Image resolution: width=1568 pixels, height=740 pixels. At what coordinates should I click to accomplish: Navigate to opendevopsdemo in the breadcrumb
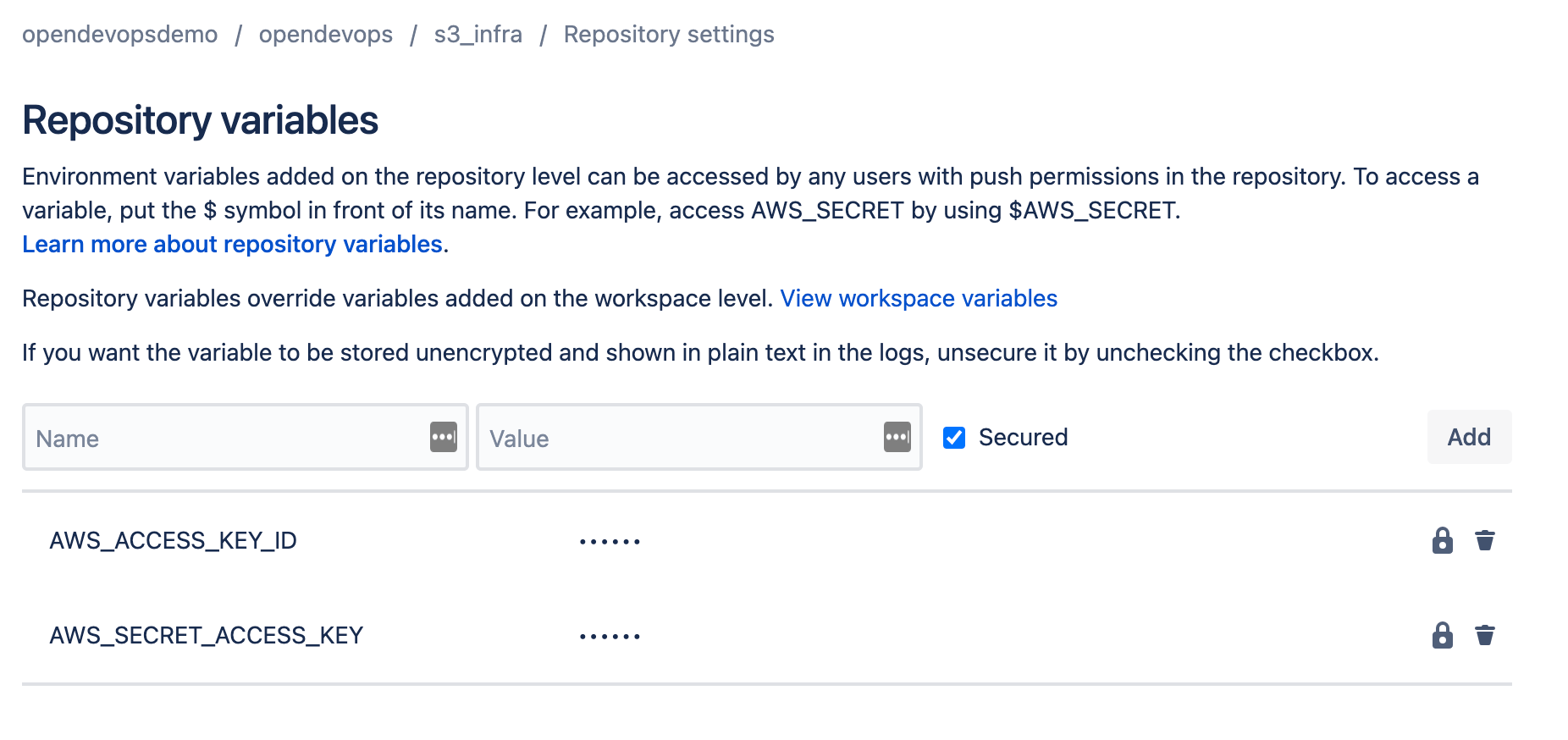click(120, 34)
